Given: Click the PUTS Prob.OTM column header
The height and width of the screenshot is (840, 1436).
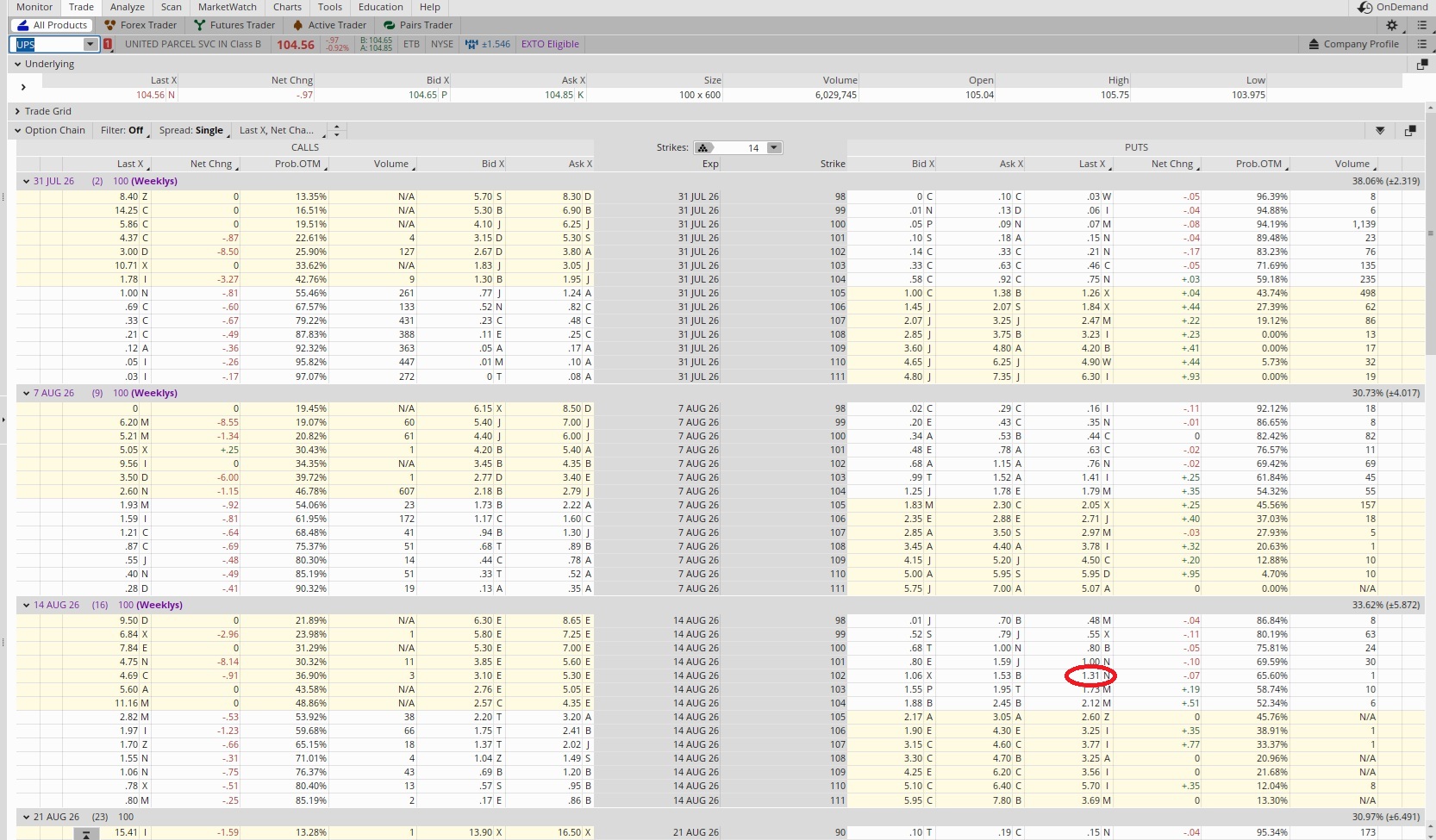Looking at the screenshot, I should click(x=1258, y=164).
